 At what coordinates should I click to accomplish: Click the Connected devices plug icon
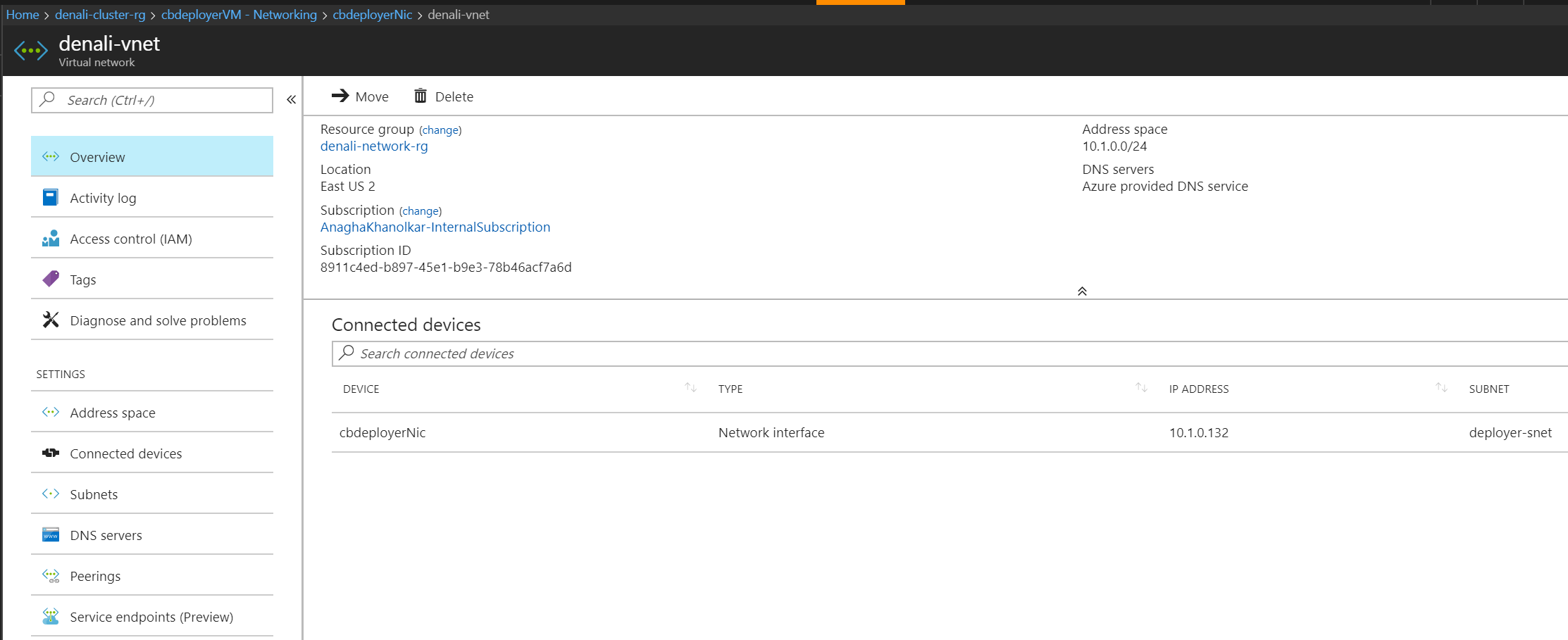tap(51, 453)
